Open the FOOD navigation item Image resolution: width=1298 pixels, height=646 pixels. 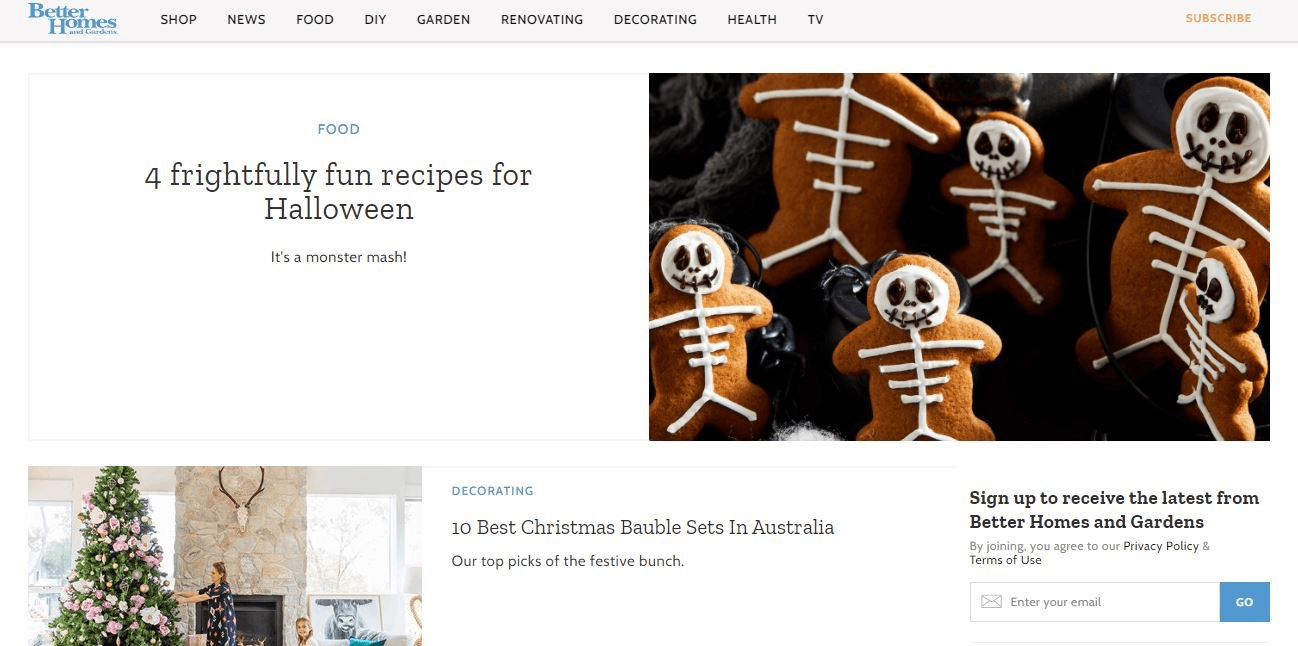315,19
